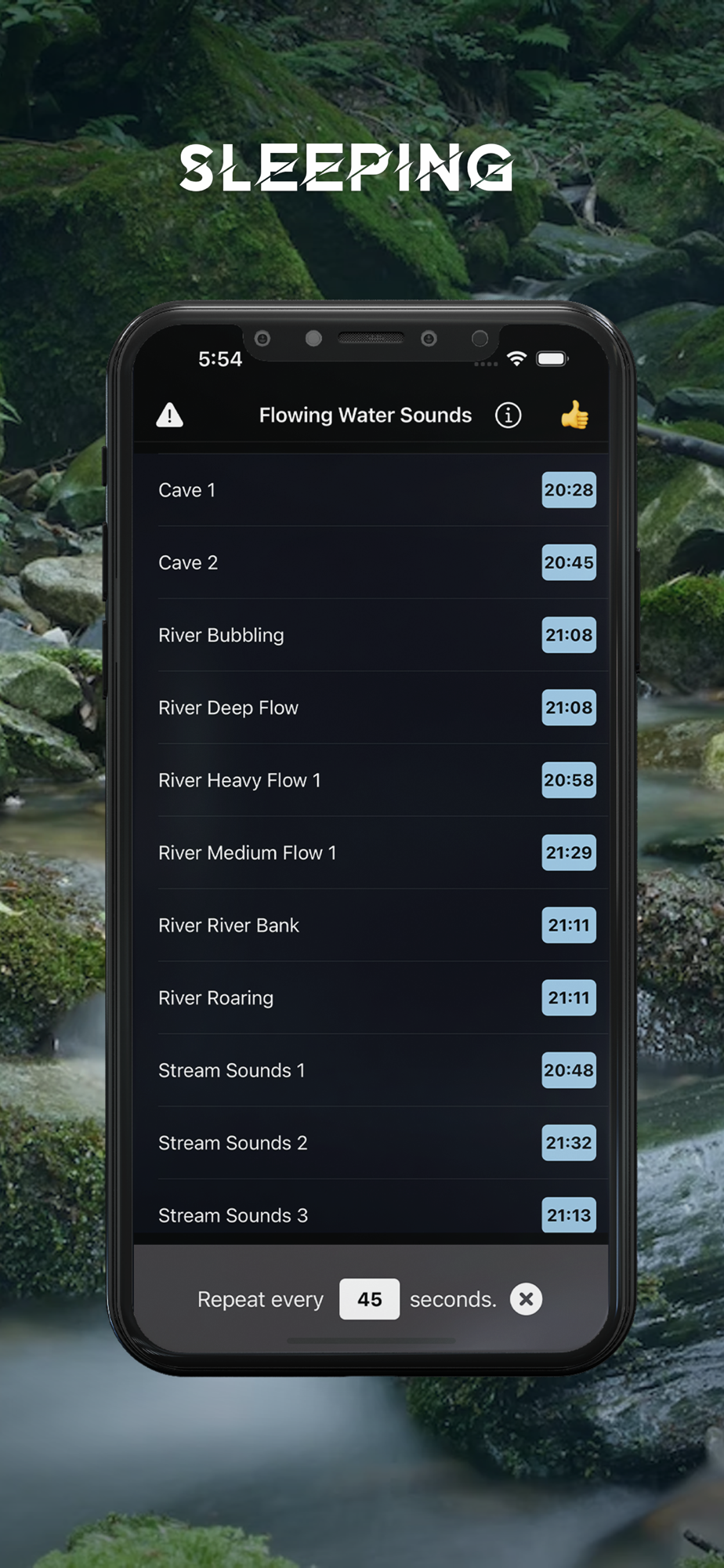Tap the thumbs up icon
724x1568 pixels.
tap(574, 415)
